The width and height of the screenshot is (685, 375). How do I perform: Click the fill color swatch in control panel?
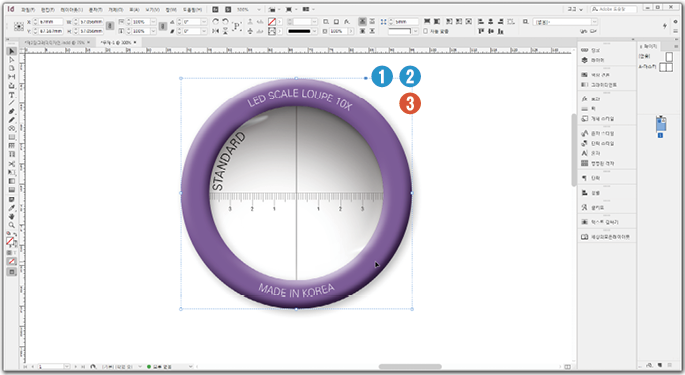coord(272,22)
